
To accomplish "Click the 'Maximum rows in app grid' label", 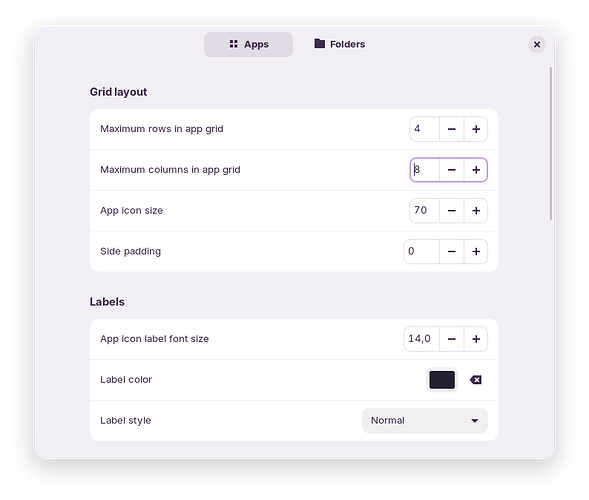I will point(162,129).
